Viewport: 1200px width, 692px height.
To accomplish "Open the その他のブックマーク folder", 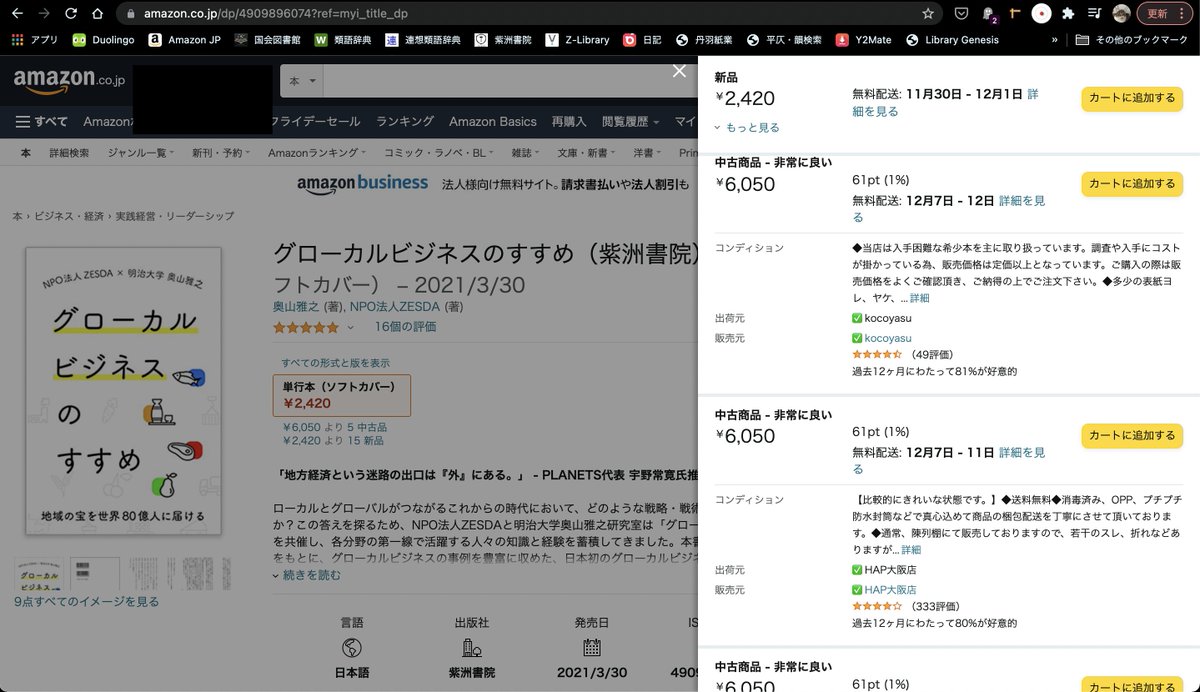I will (x=1135, y=41).
